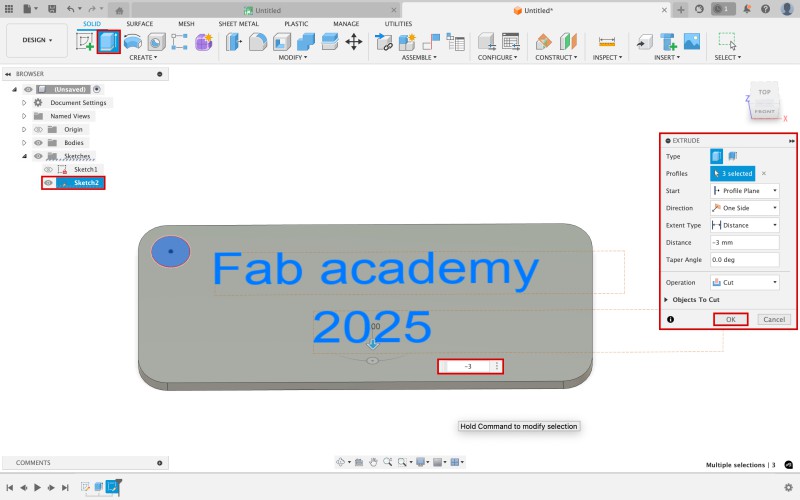The width and height of the screenshot is (800, 500).
Task: Open timeline settings gear
Action: [x=788, y=487]
